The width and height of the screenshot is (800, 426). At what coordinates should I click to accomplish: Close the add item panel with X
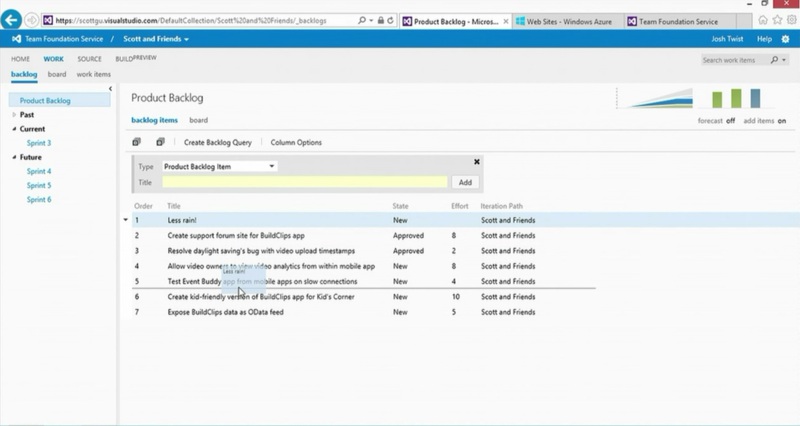[477, 162]
